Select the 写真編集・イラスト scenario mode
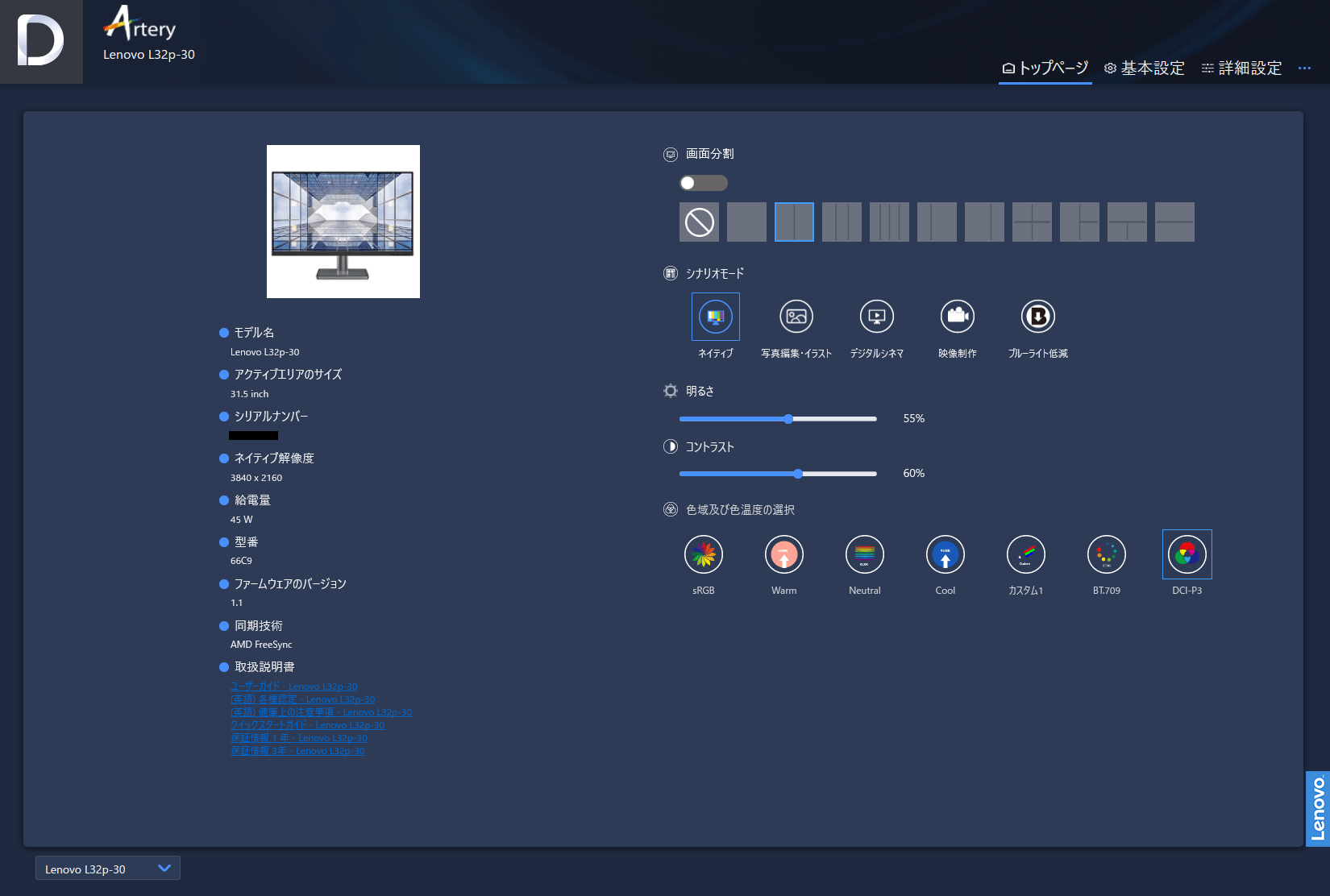This screenshot has height=896, width=1330. pos(796,317)
